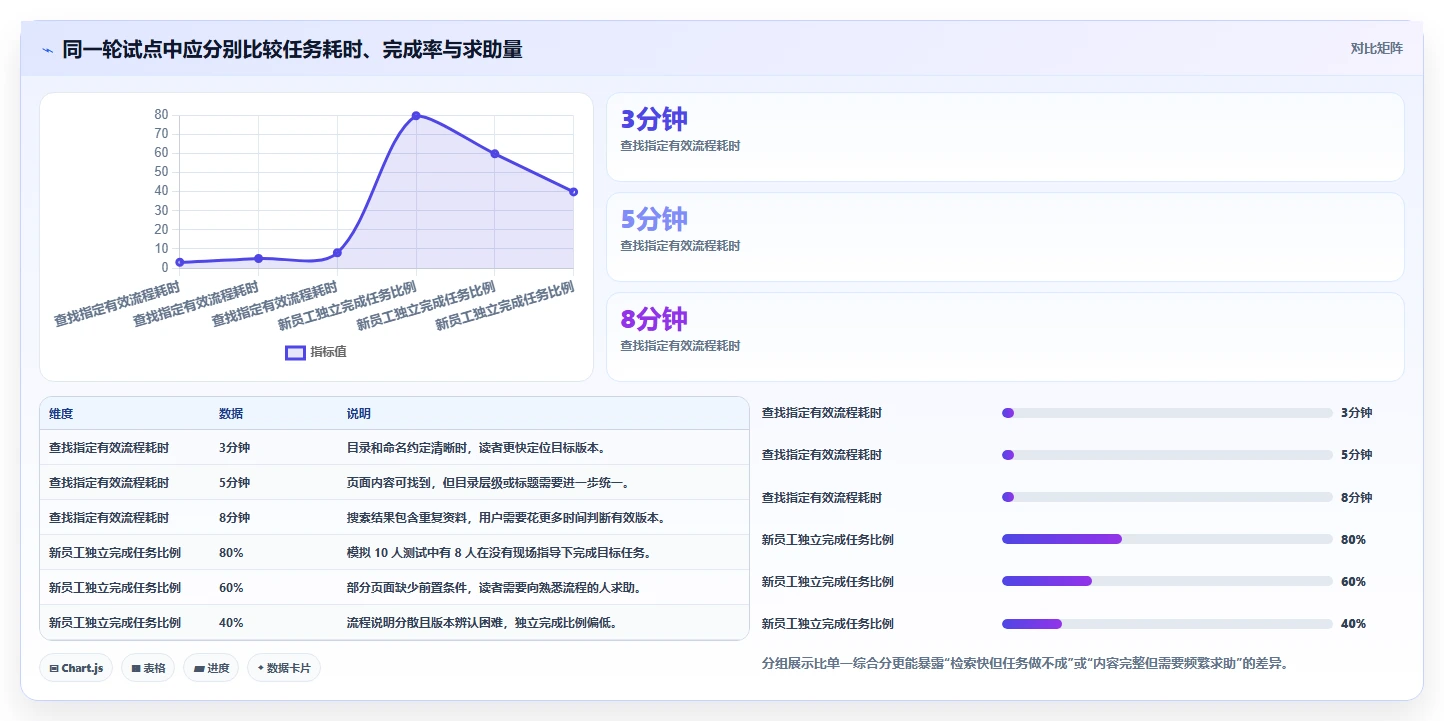Click the page title "同一轮试点中应分别比较任务耗时、完成率与求助量"
The image size is (1444, 721).
click(x=292, y=49)
